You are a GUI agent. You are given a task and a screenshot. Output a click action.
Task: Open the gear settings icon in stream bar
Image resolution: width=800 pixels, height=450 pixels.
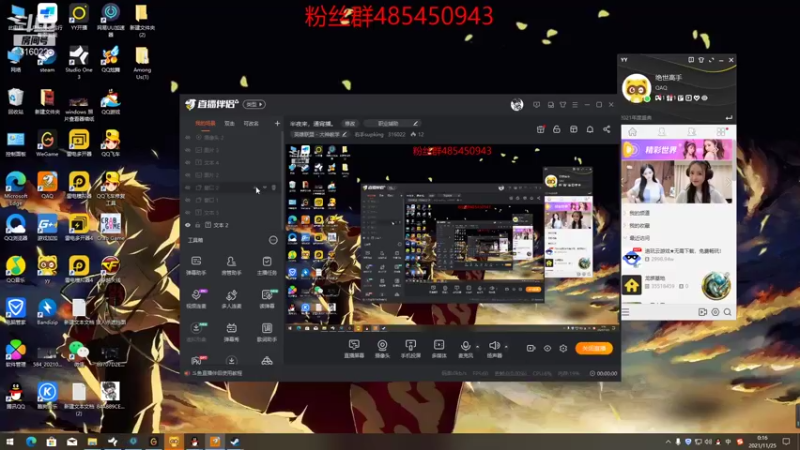(x=563, y=348)
